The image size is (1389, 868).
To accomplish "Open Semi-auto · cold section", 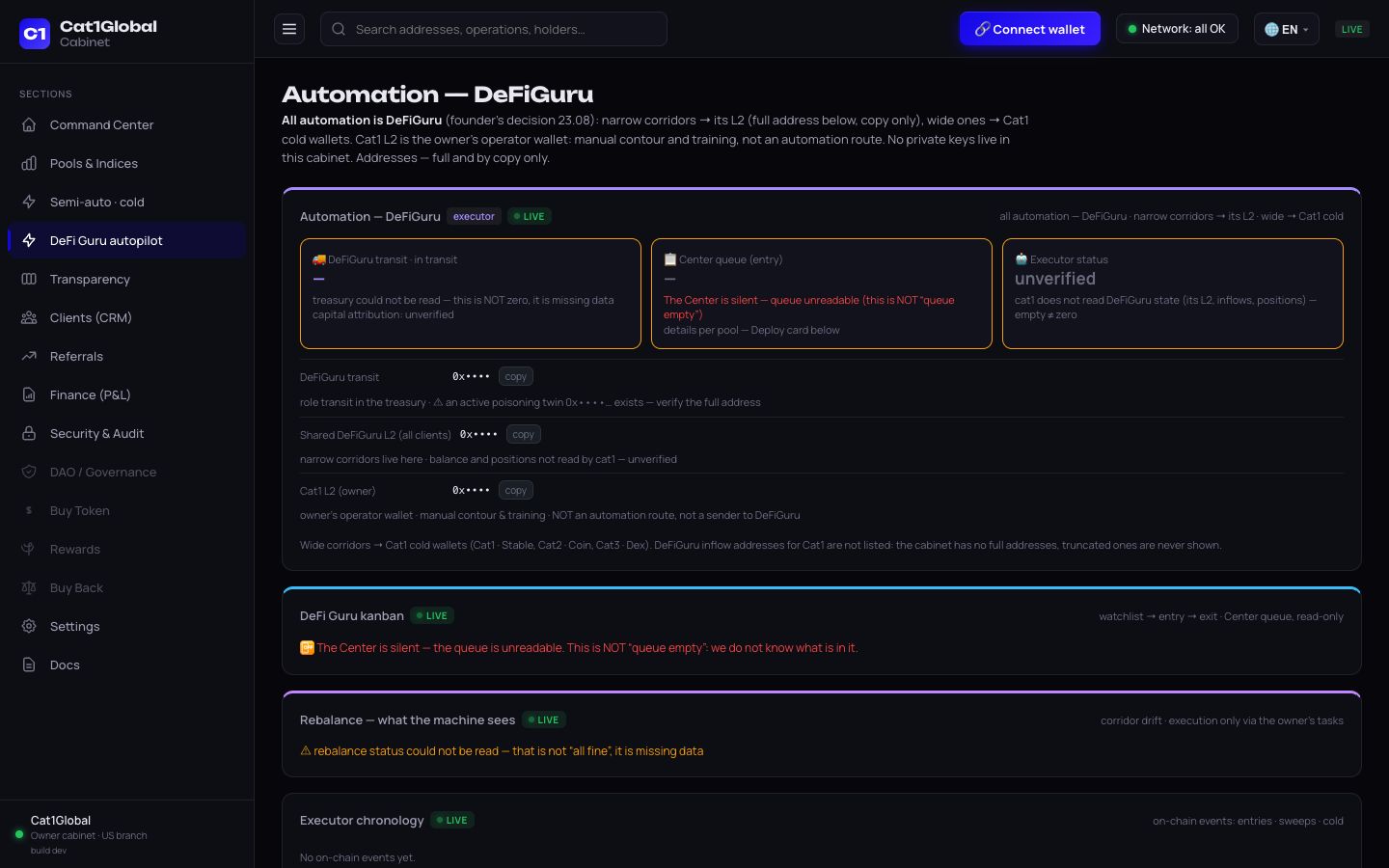I will tap(126, 202).
